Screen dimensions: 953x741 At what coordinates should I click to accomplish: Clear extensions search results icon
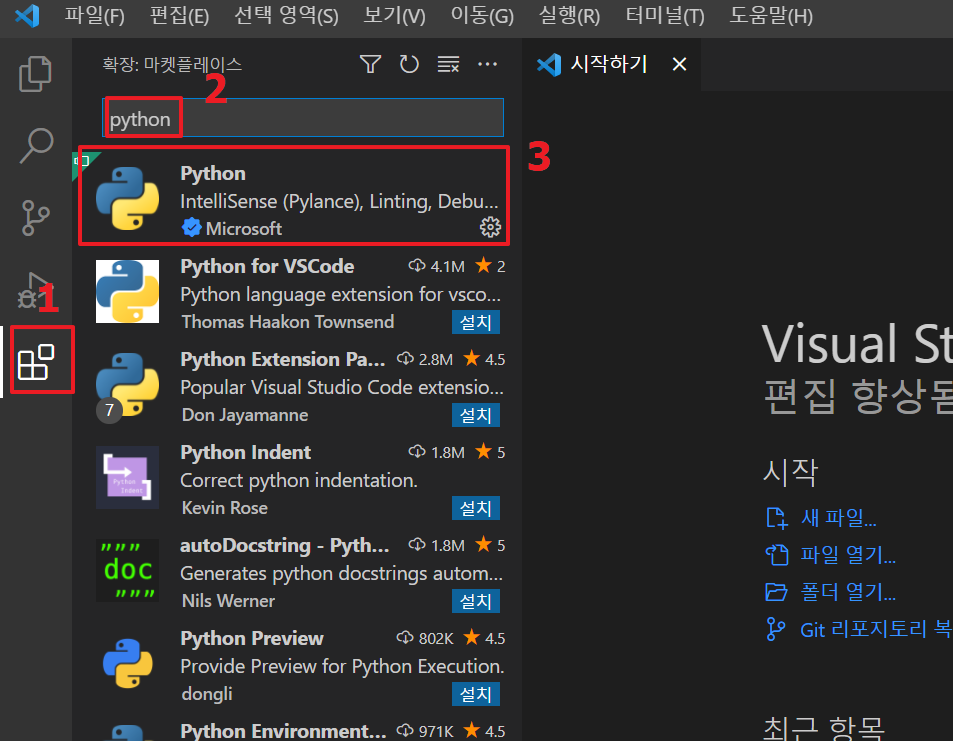point(449,64)
